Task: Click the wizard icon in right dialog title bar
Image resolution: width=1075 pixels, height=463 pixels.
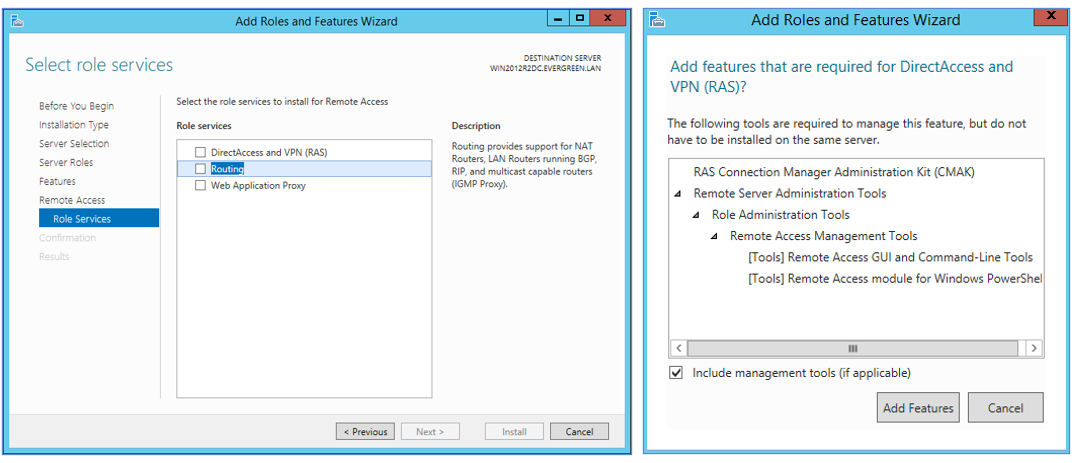Action: (x=656, y=19)
